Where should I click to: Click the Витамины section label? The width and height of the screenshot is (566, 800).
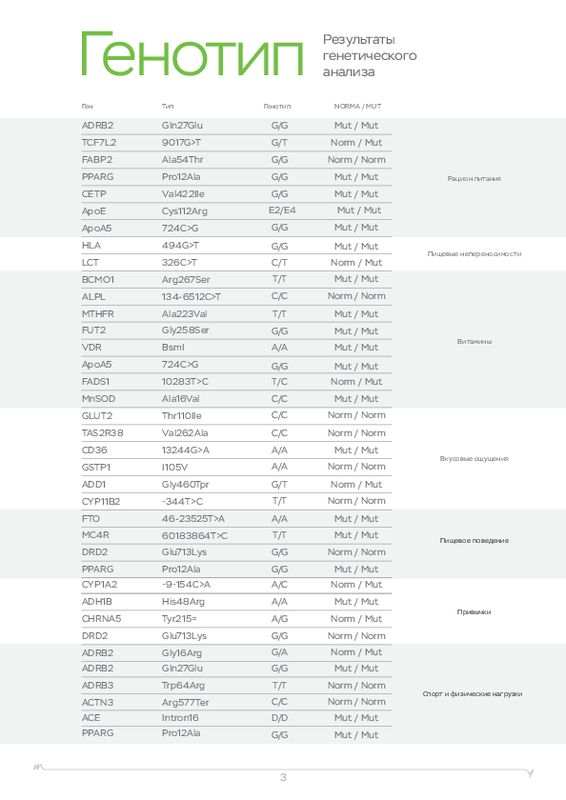tap(474, 341)
